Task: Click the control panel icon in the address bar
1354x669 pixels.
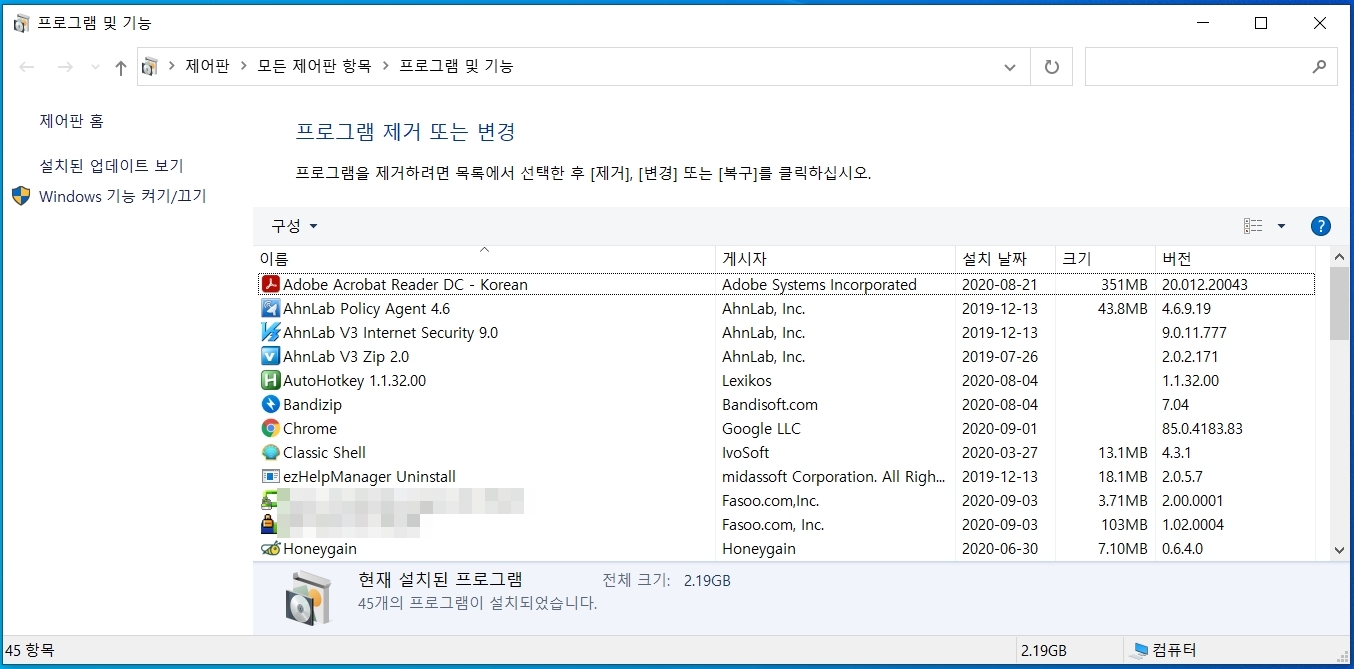Action: click(x=150, y=67)
